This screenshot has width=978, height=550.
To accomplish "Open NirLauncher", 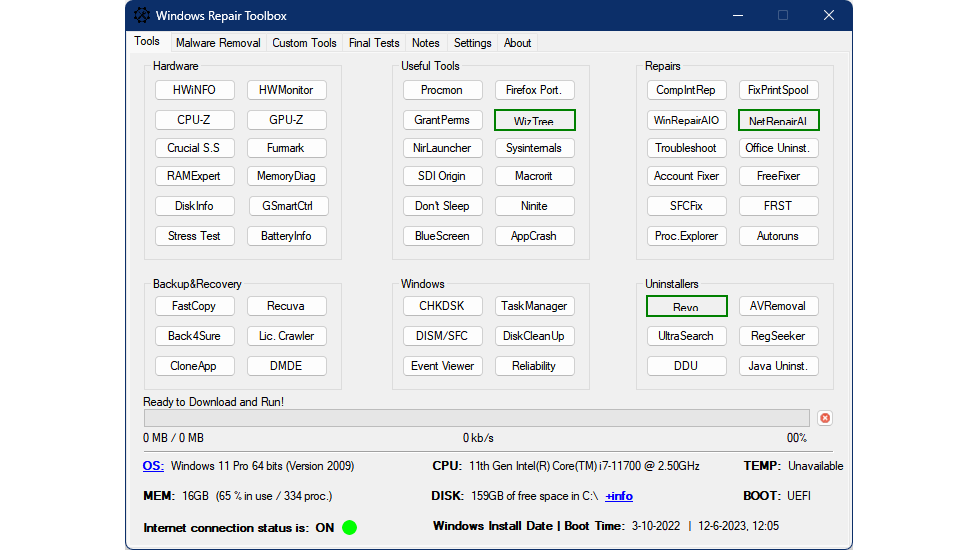I will (442, 148).
